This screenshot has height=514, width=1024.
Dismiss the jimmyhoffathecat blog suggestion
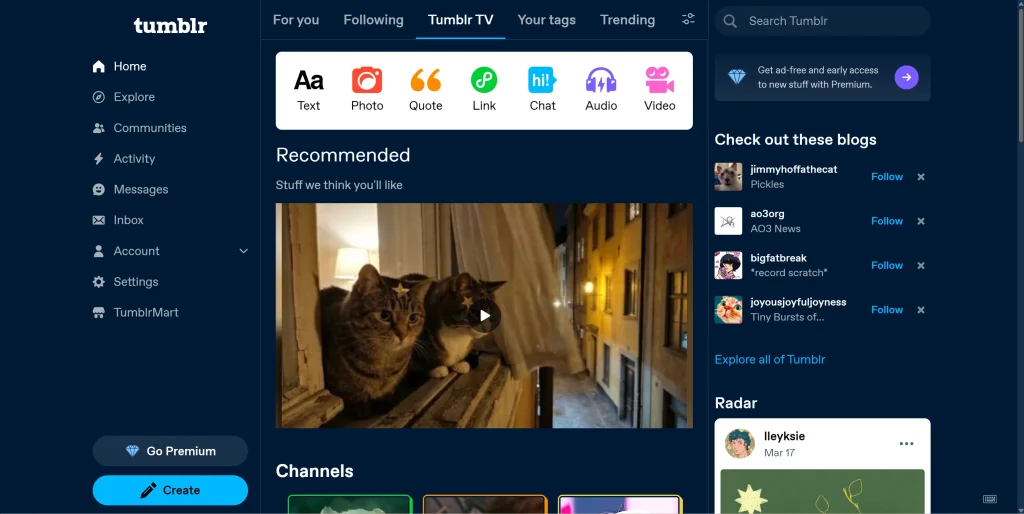click(921, 177)
